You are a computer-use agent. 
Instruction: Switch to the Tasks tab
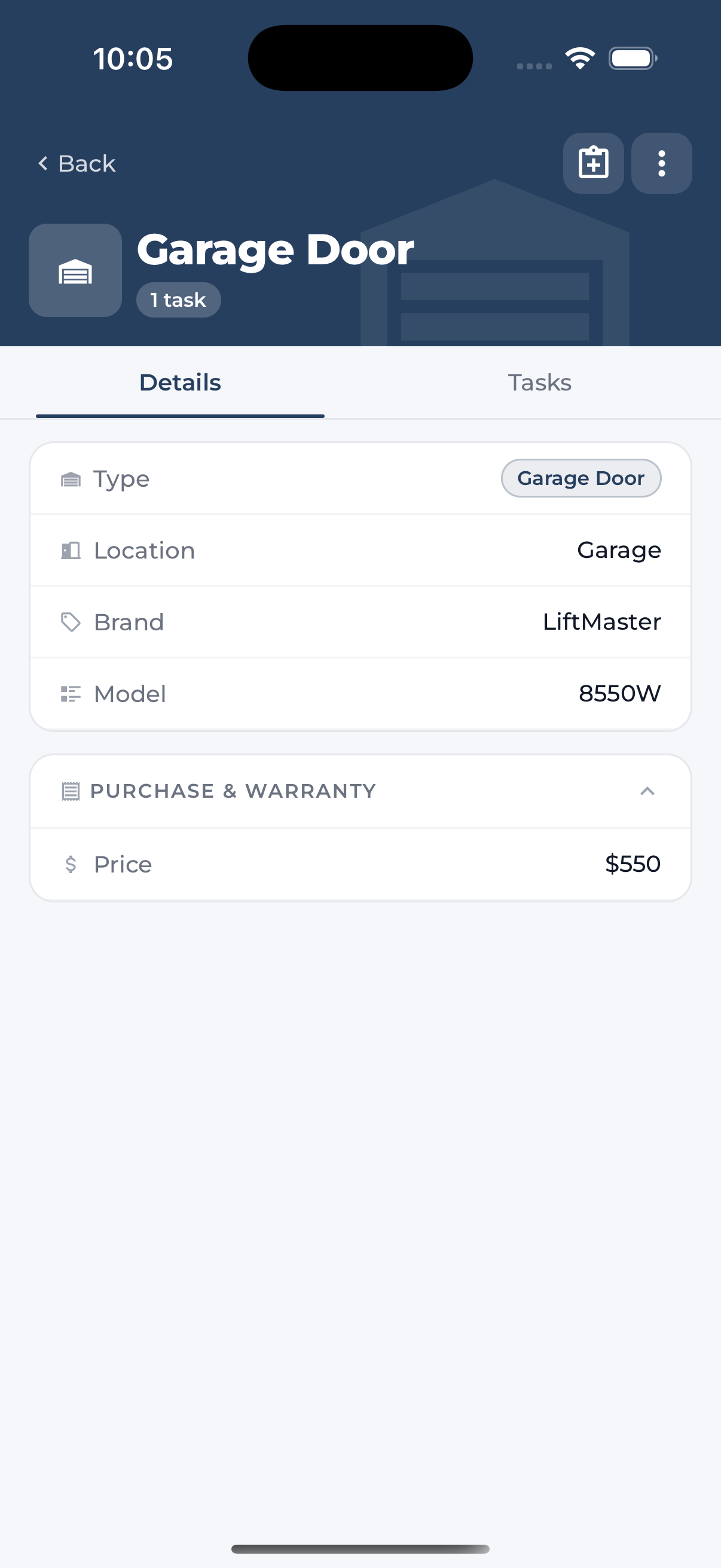[x=540, y=382]
